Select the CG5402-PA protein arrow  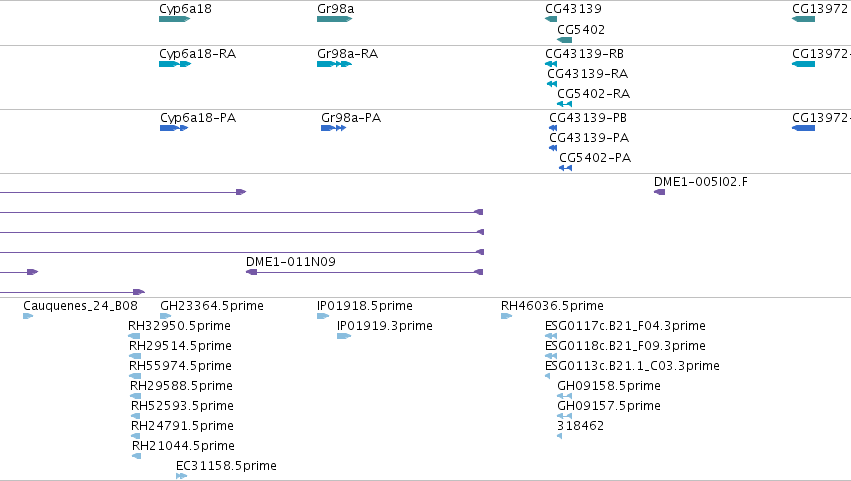565,168
